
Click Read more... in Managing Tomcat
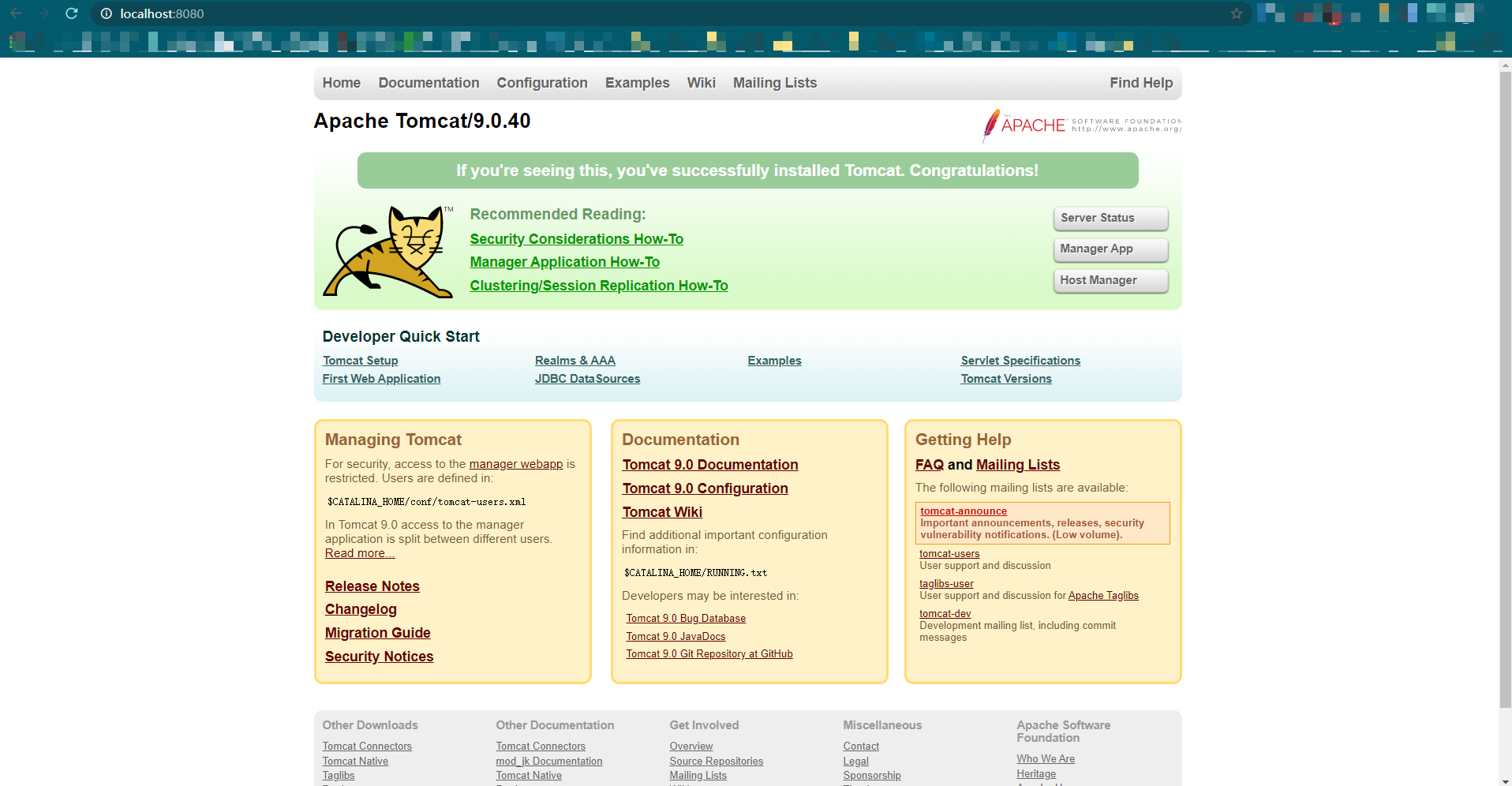point(360,553)
